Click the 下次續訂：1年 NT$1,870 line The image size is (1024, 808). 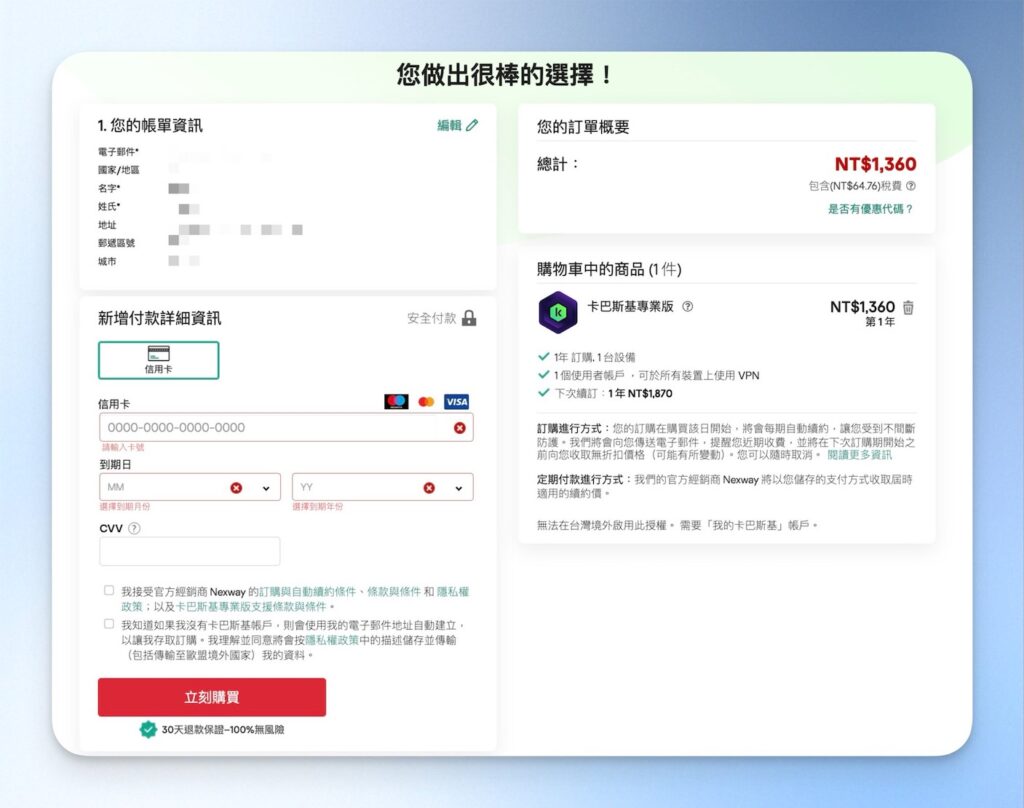click(605, 393)
